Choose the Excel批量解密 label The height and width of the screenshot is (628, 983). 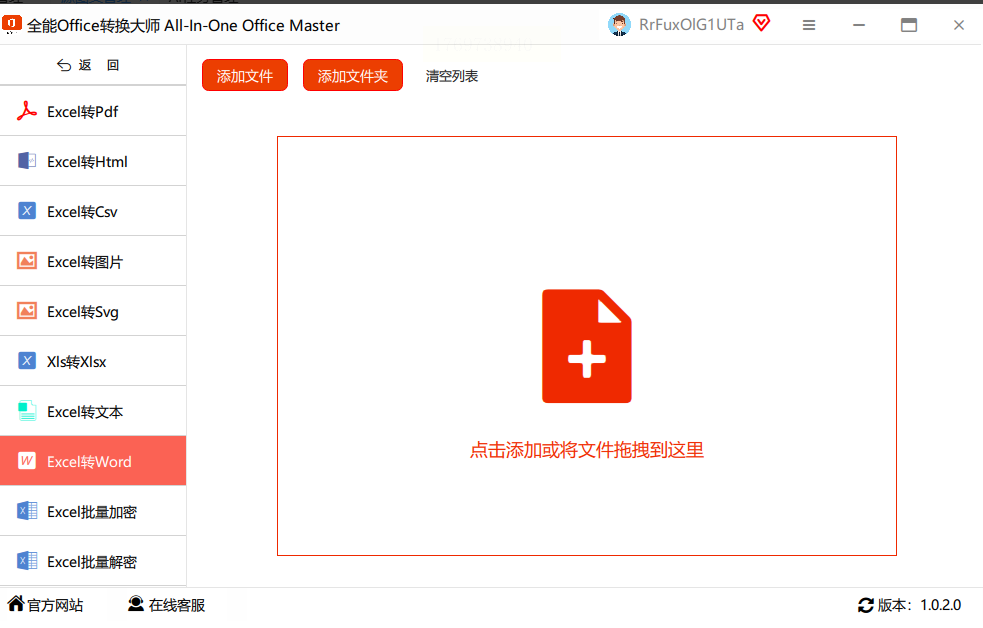click(92, 562)
